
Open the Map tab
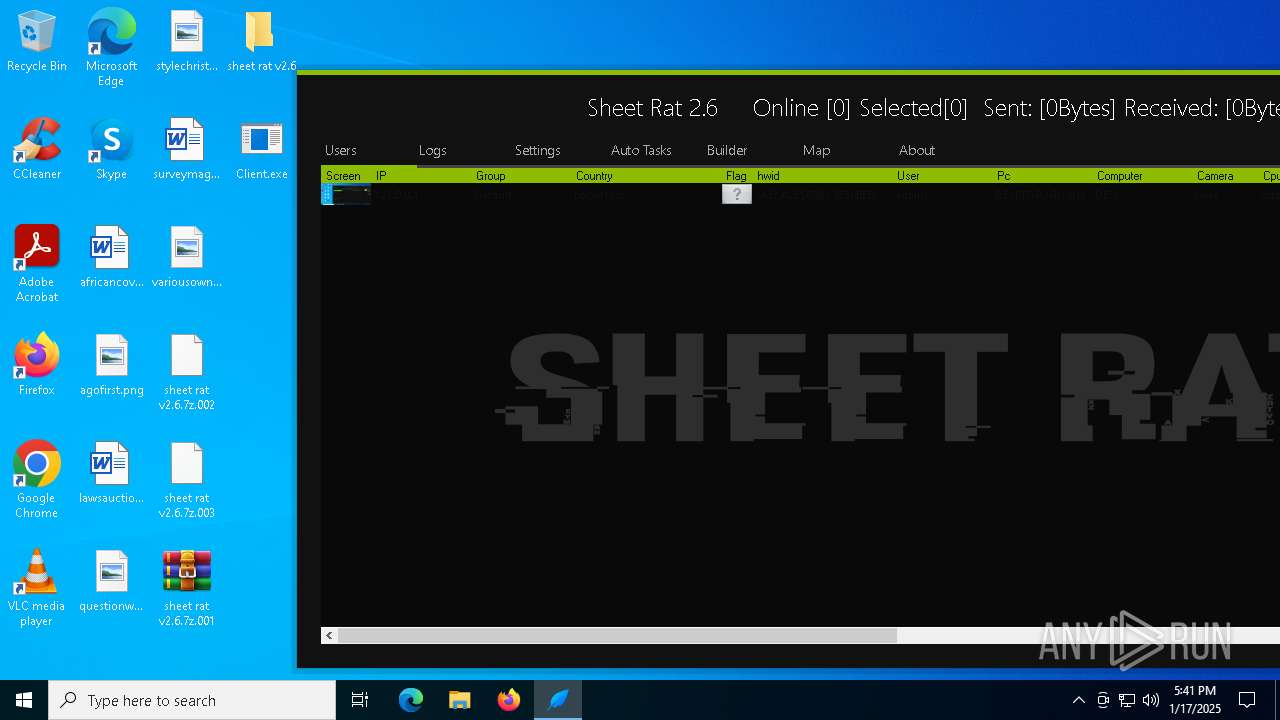(817, 150)
